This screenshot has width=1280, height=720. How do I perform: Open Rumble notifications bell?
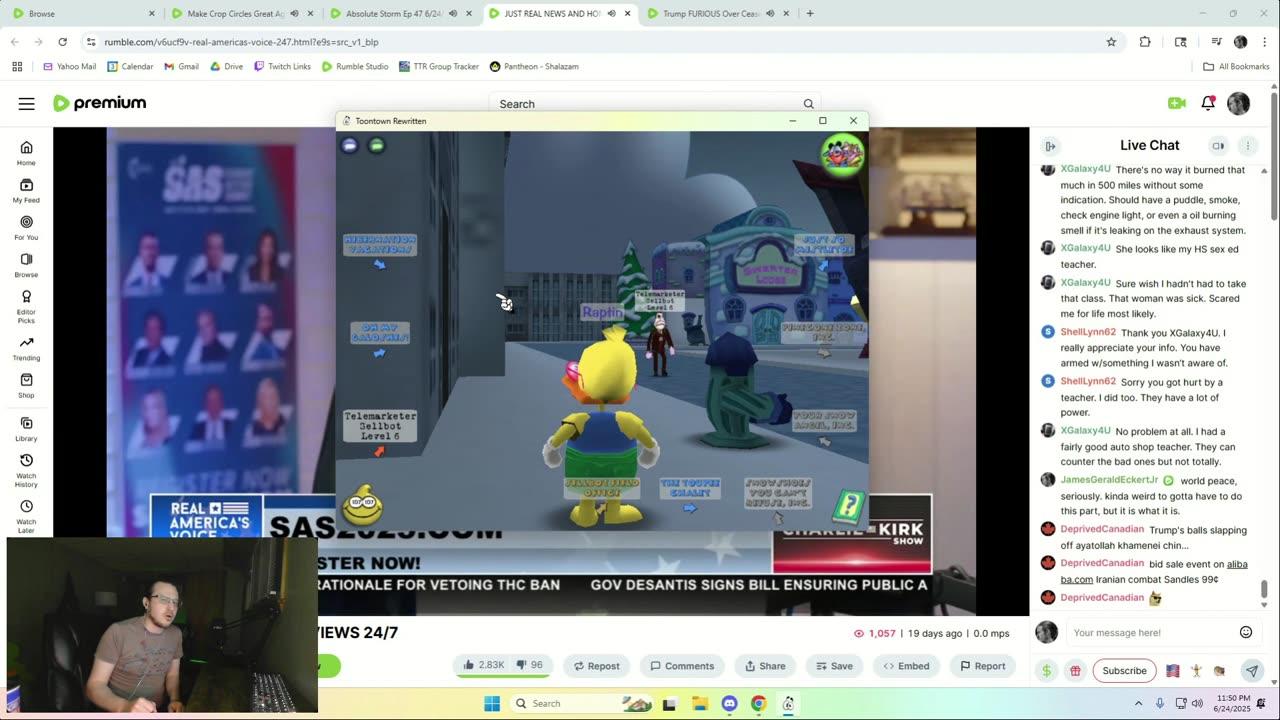tap(1208, 103)
